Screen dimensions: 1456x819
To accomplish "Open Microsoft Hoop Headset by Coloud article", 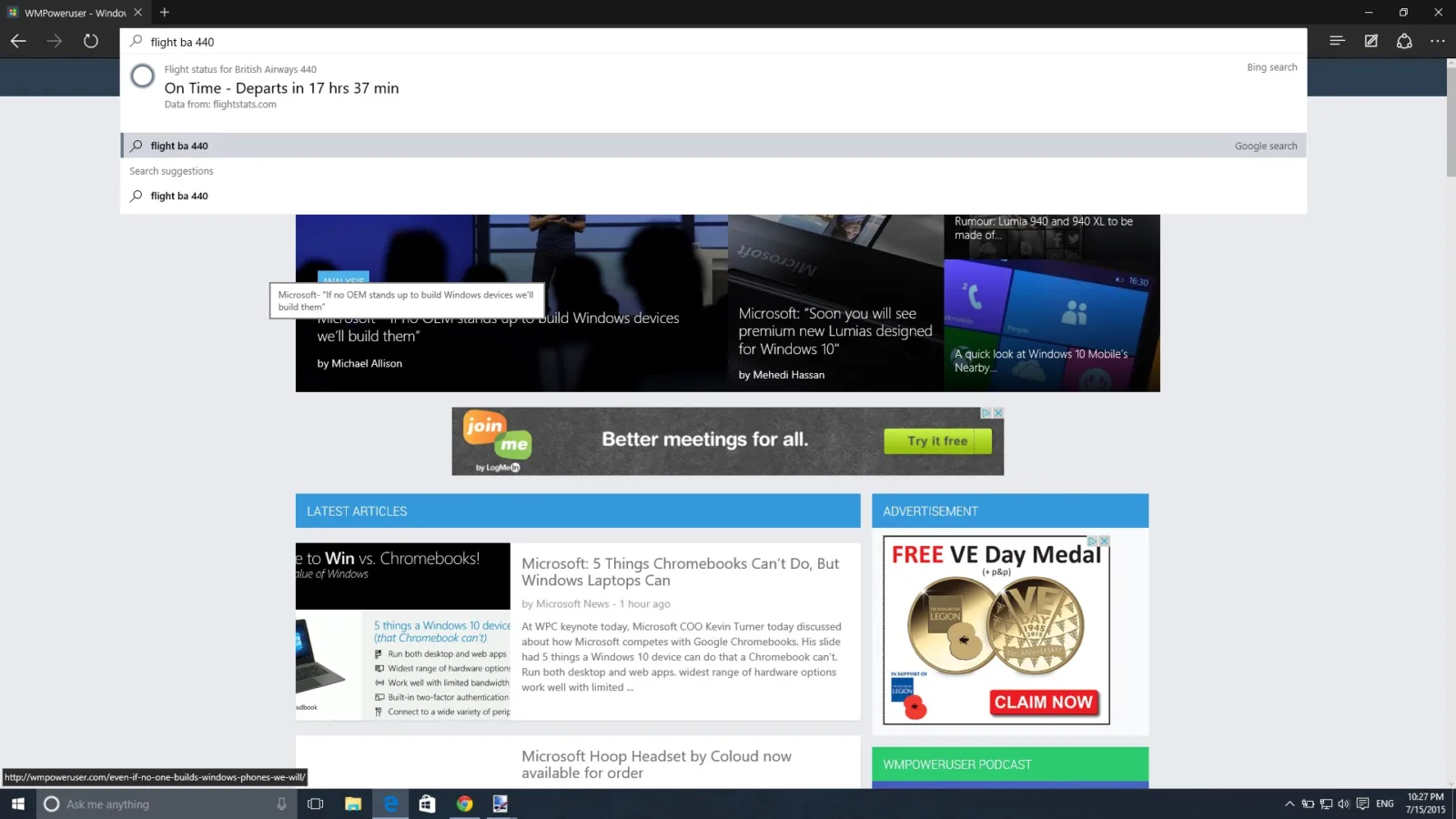I will coord(656,764).
